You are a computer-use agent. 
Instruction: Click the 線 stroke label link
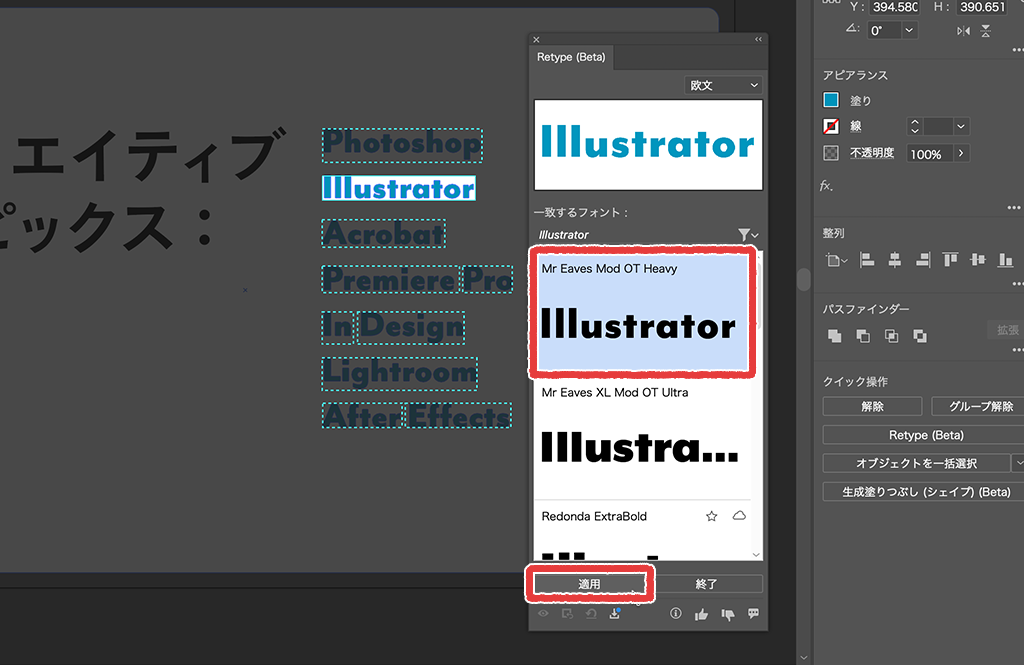point(856,126)
